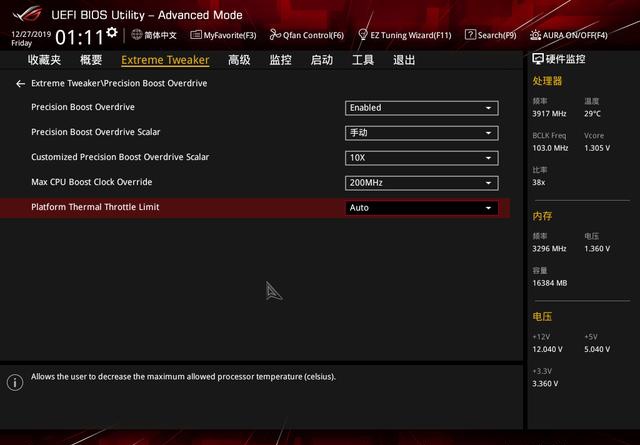
Task: Click the 5.040 V reading
Action: click(x=597, y=349)
